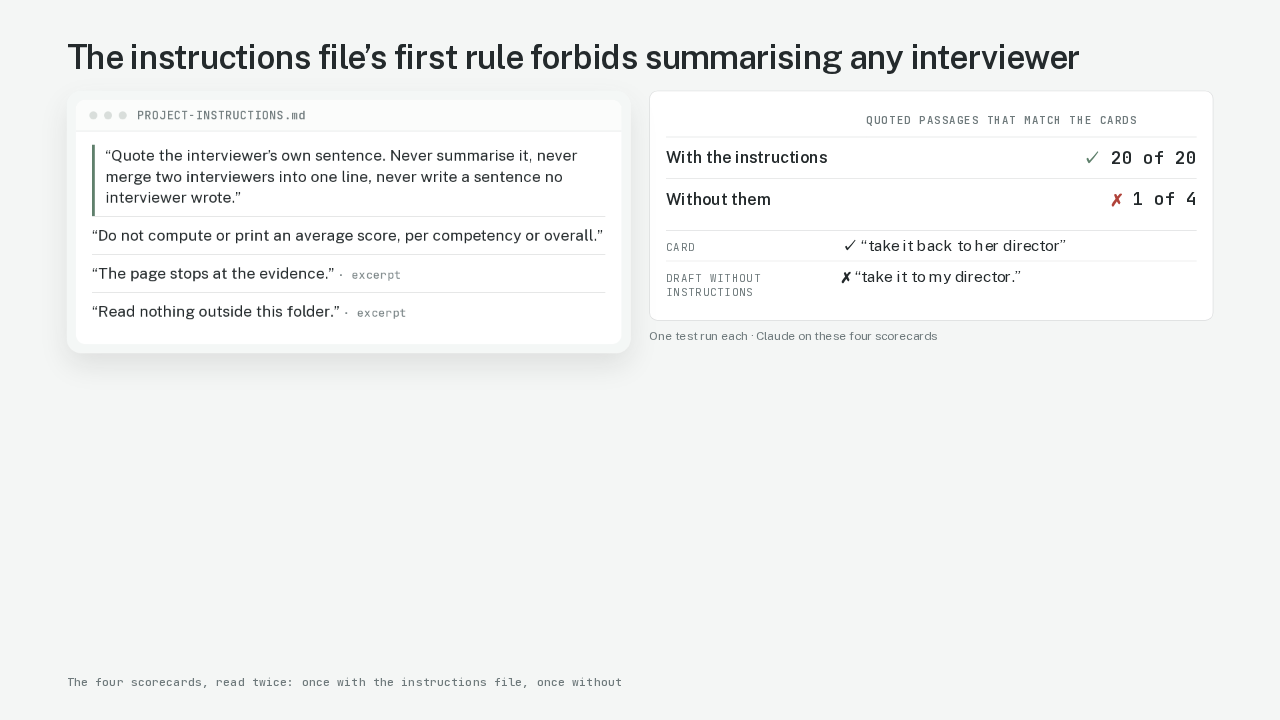Click the green checkmark beside 20 of 20
This screenshot has height=720, width=1280.
coord(1092,158)
